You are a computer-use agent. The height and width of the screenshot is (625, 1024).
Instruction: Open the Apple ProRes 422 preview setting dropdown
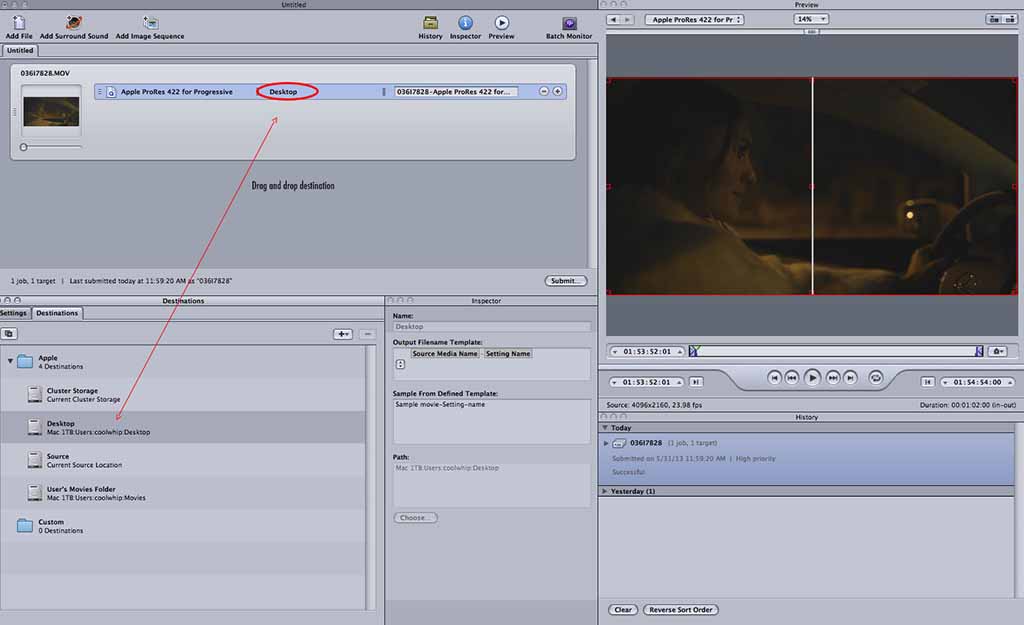(x=694, y=19)
